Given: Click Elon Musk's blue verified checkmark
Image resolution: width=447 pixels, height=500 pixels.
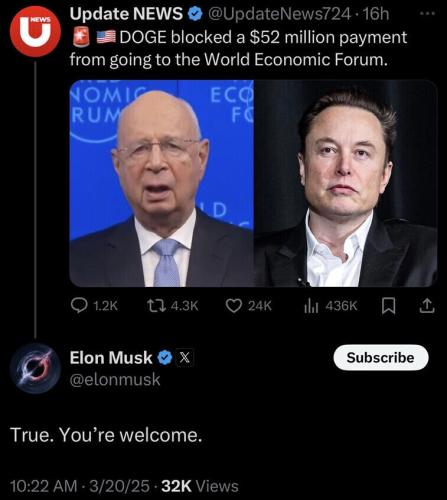Looking at the screenshot, I should [165, 358].
